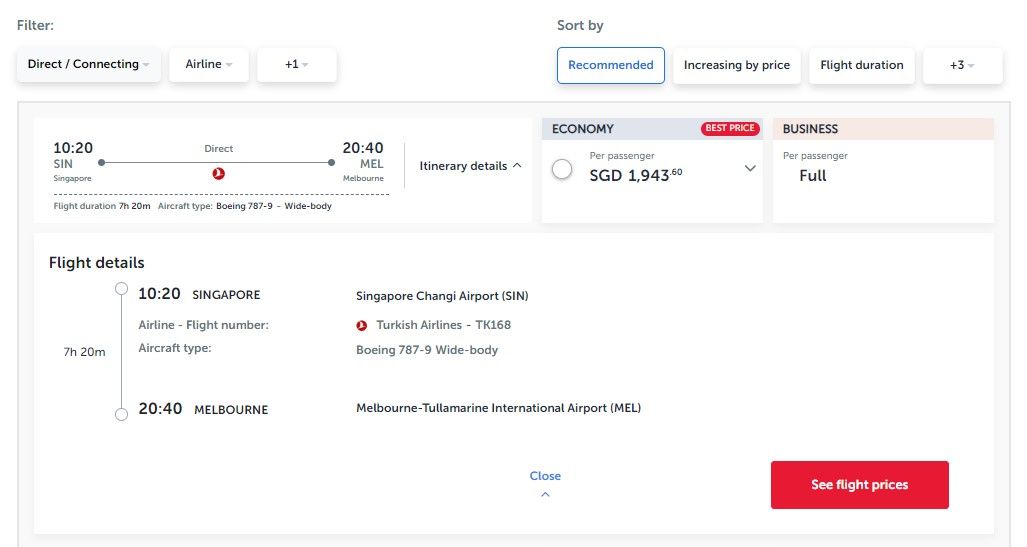The width and height of the screenshot is (1027, 547).
Task: Click the Close link under flight details
Action: (545, 476)
